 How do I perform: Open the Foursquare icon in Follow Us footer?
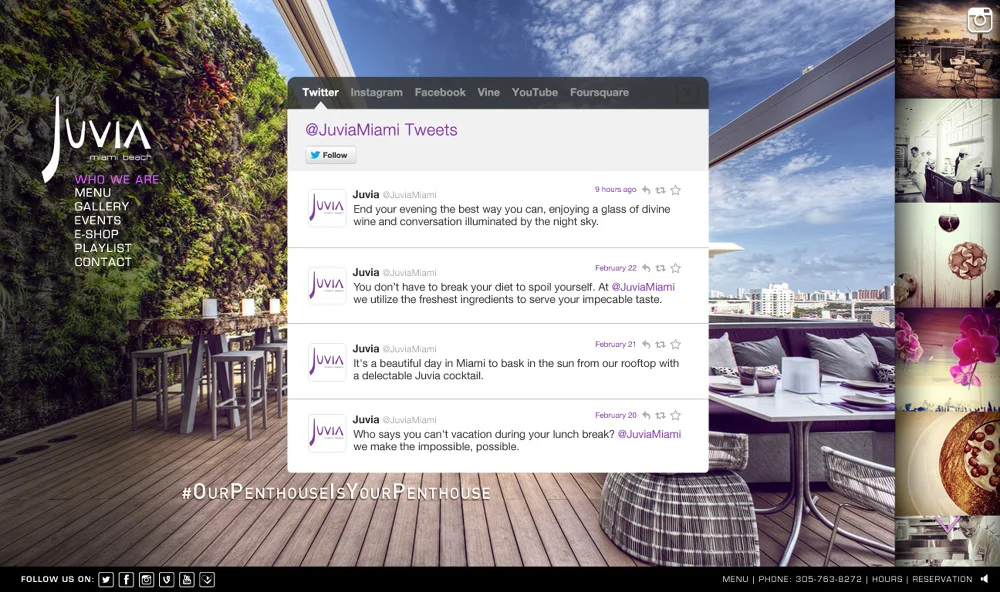pyautogui.click(x=207, y=579)
